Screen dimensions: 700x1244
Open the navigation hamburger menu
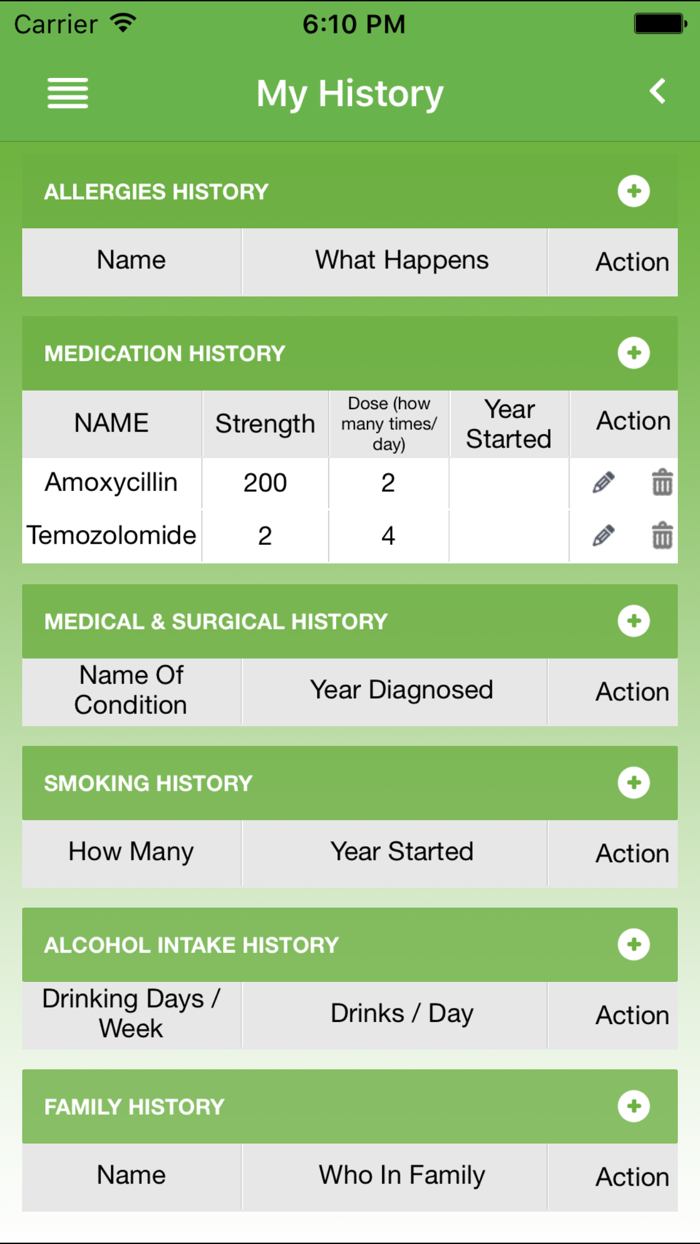point(67,93)
